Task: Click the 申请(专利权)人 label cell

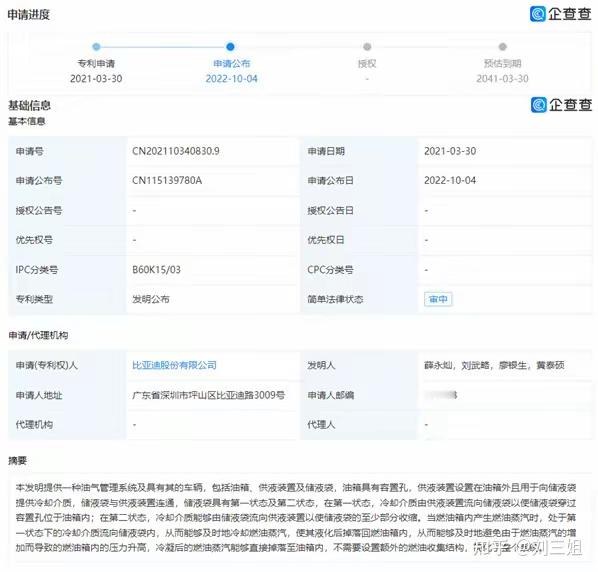Action: [67, 365]
